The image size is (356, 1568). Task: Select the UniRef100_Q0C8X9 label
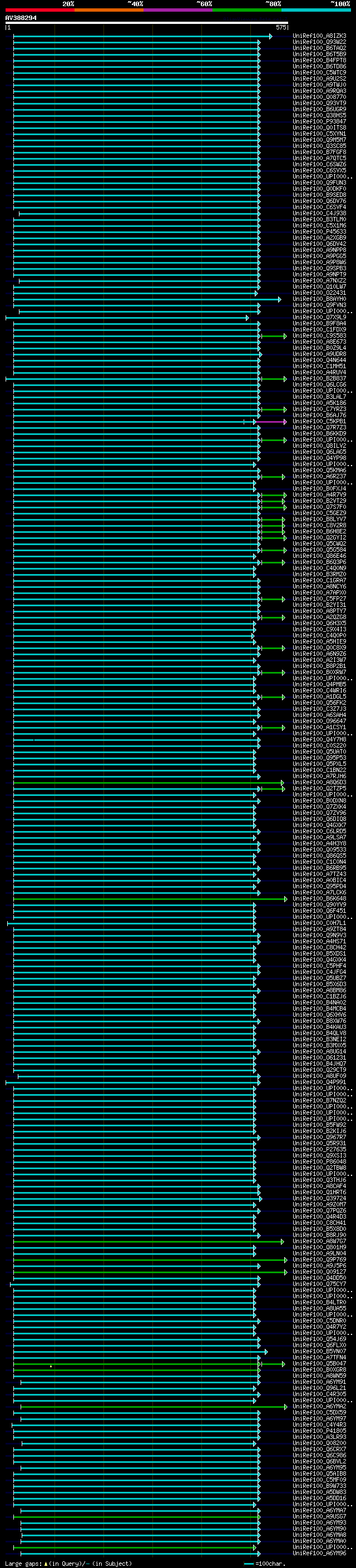click(x=319, y=647)
